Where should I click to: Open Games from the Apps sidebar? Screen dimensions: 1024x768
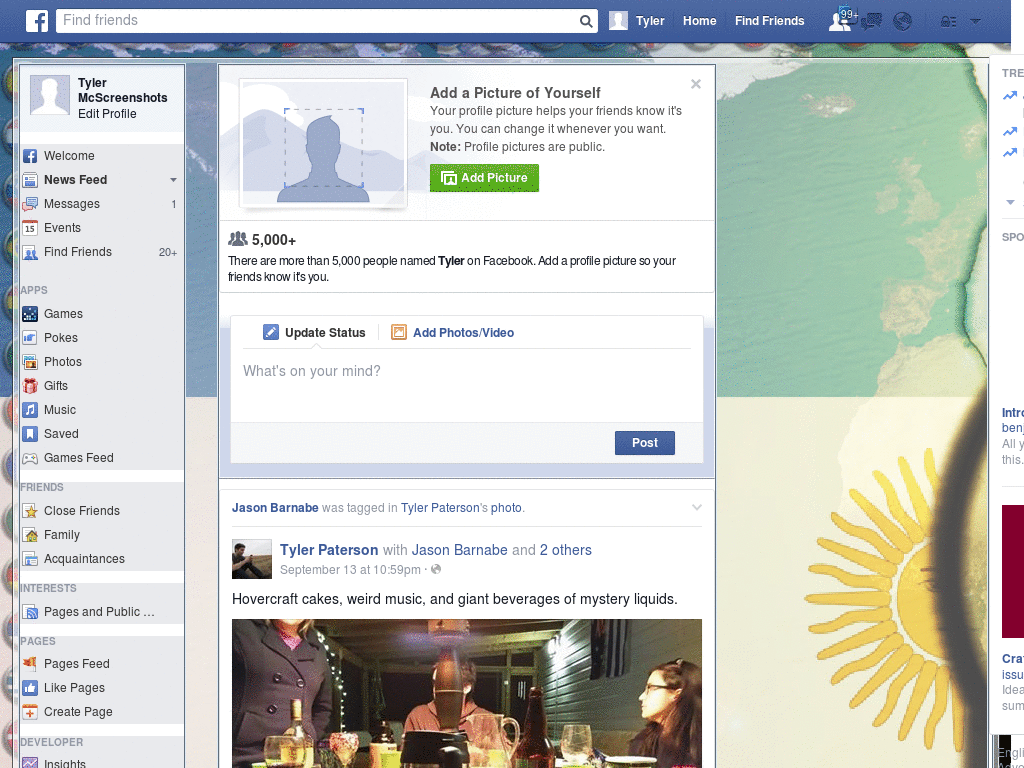point(62,314)
